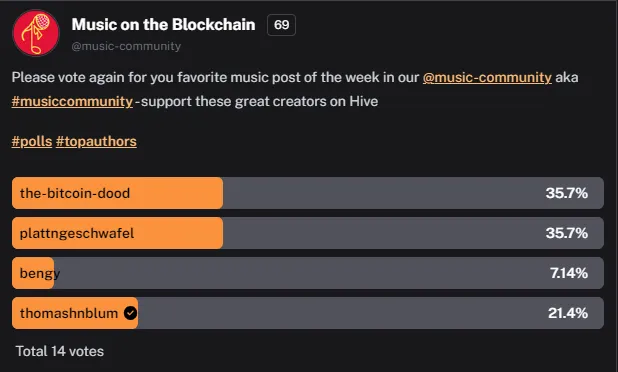Viewport: 618px width, 372px height.
Task: Click the checkmark icon beside thomashnblum
Action: point(130,313)
